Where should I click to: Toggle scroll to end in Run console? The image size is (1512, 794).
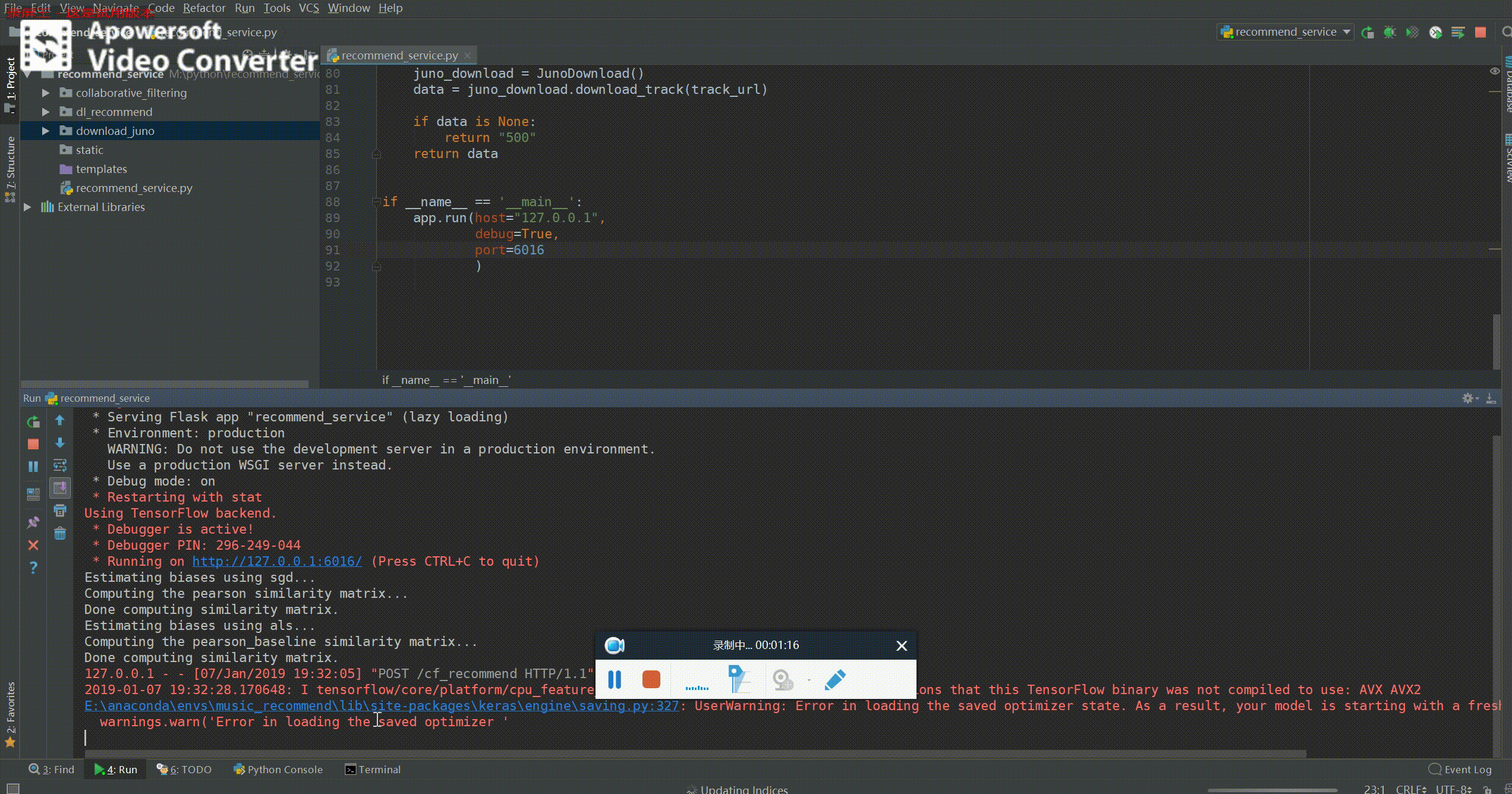point(60,488)
